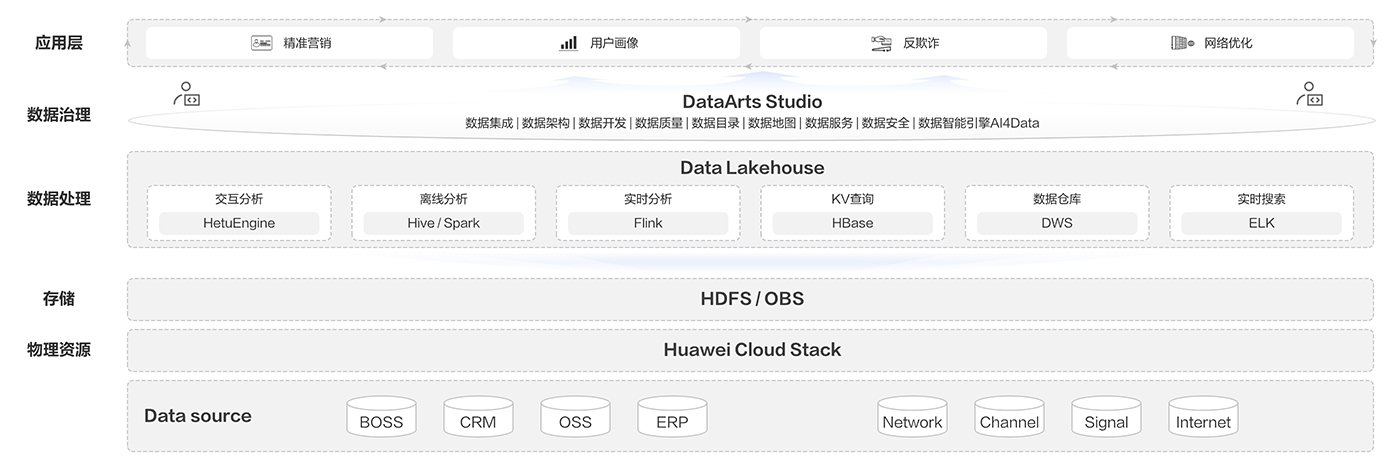Click the 数据仓库 label
The width and height of the screenshot is (1400, 468).
pos(1057,199)
